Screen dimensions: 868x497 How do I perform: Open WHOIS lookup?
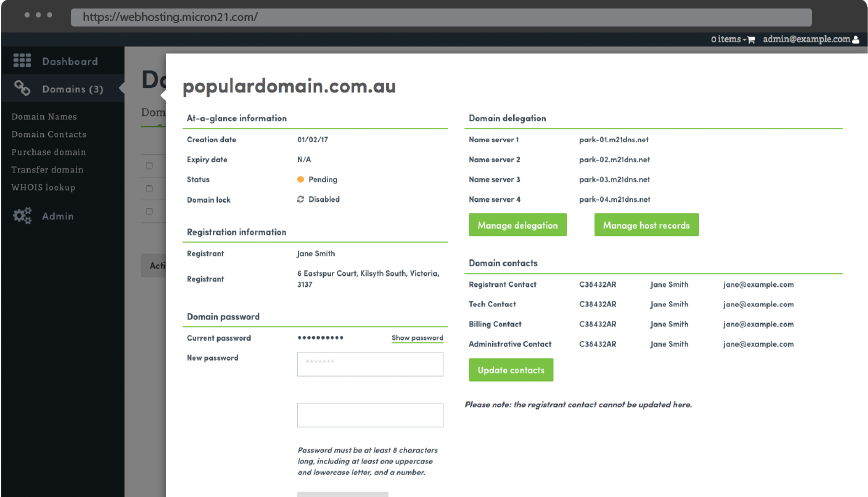click(x=43, y=188)
